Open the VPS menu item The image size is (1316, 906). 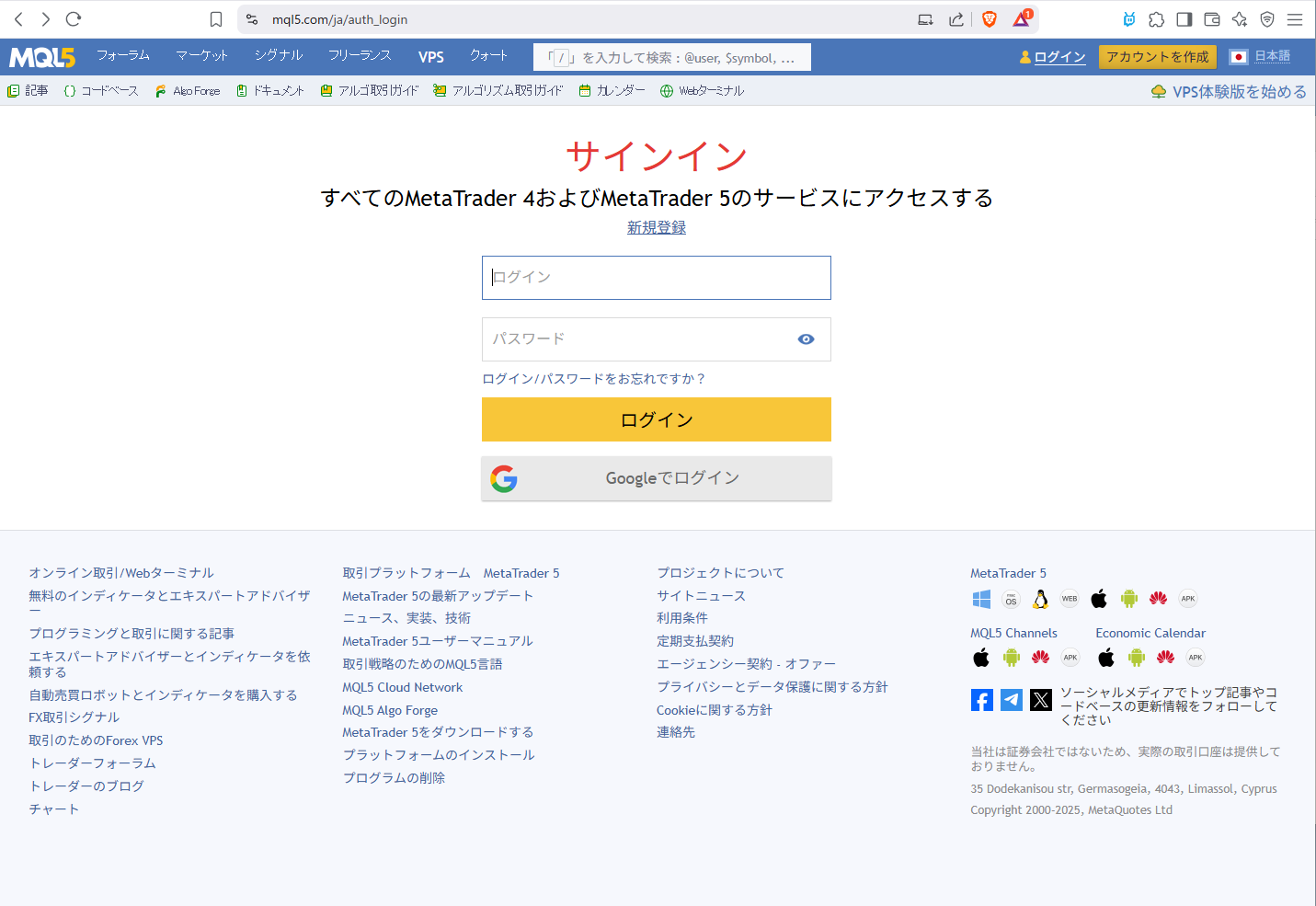tap(431, 57)
